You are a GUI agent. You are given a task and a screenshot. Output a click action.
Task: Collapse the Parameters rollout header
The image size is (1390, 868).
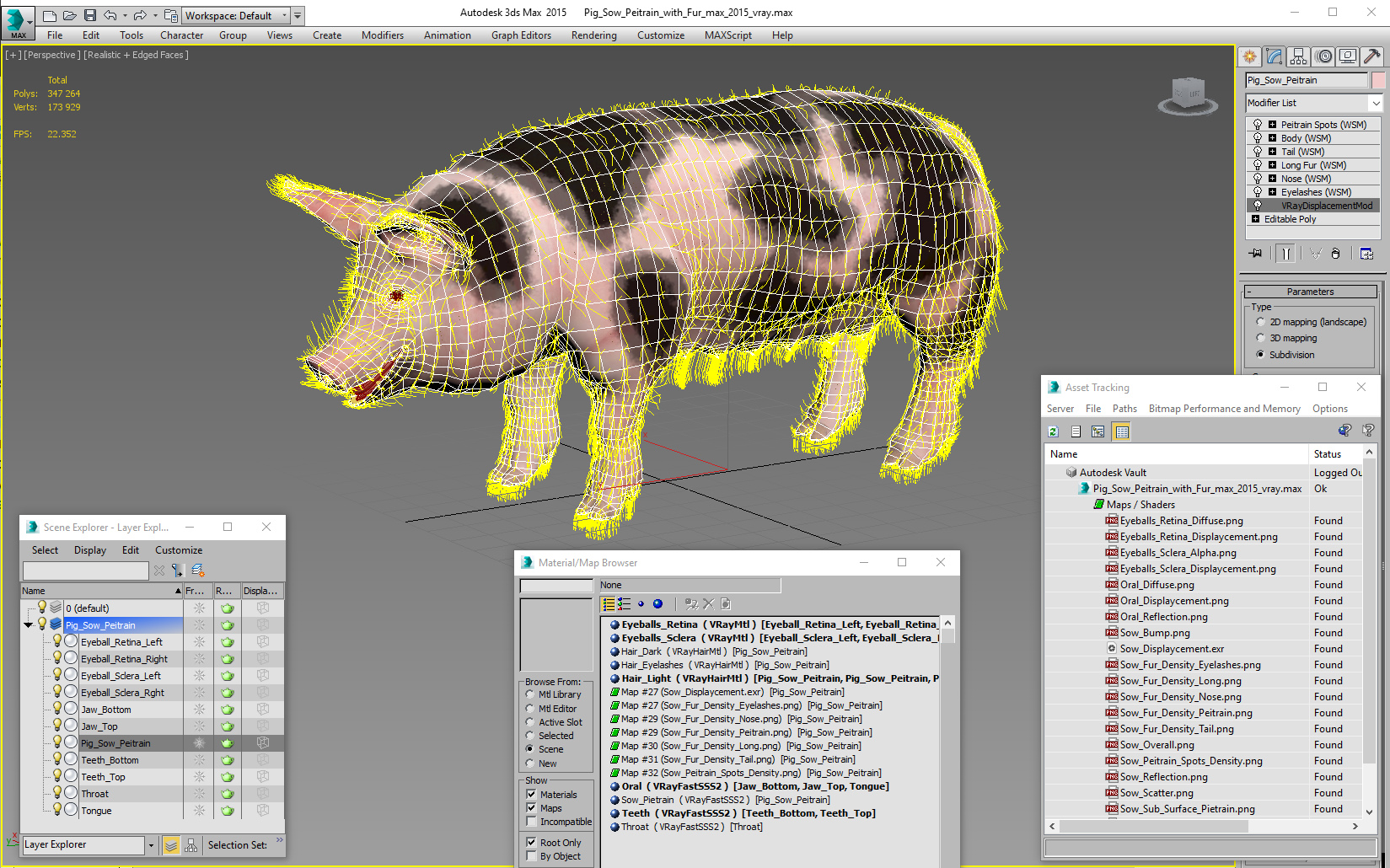[x=1311, y=292]
